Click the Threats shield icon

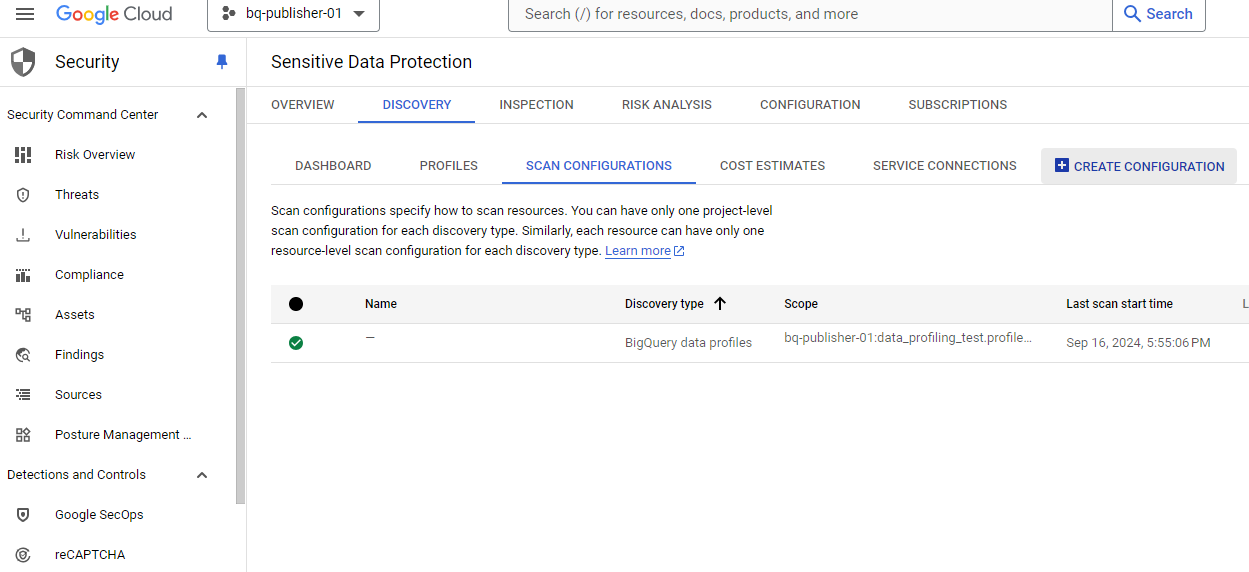(23, 195)
